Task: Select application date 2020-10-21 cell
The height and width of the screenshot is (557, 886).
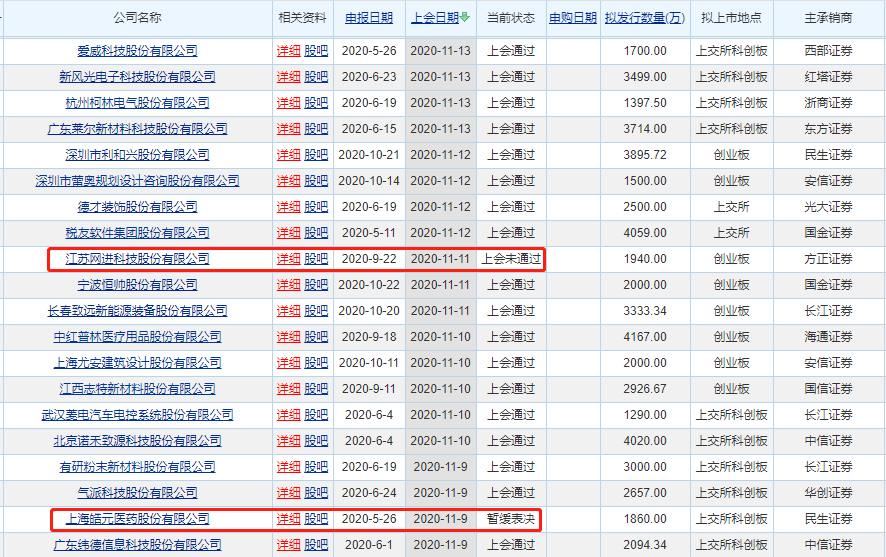Action: point(369,155)
